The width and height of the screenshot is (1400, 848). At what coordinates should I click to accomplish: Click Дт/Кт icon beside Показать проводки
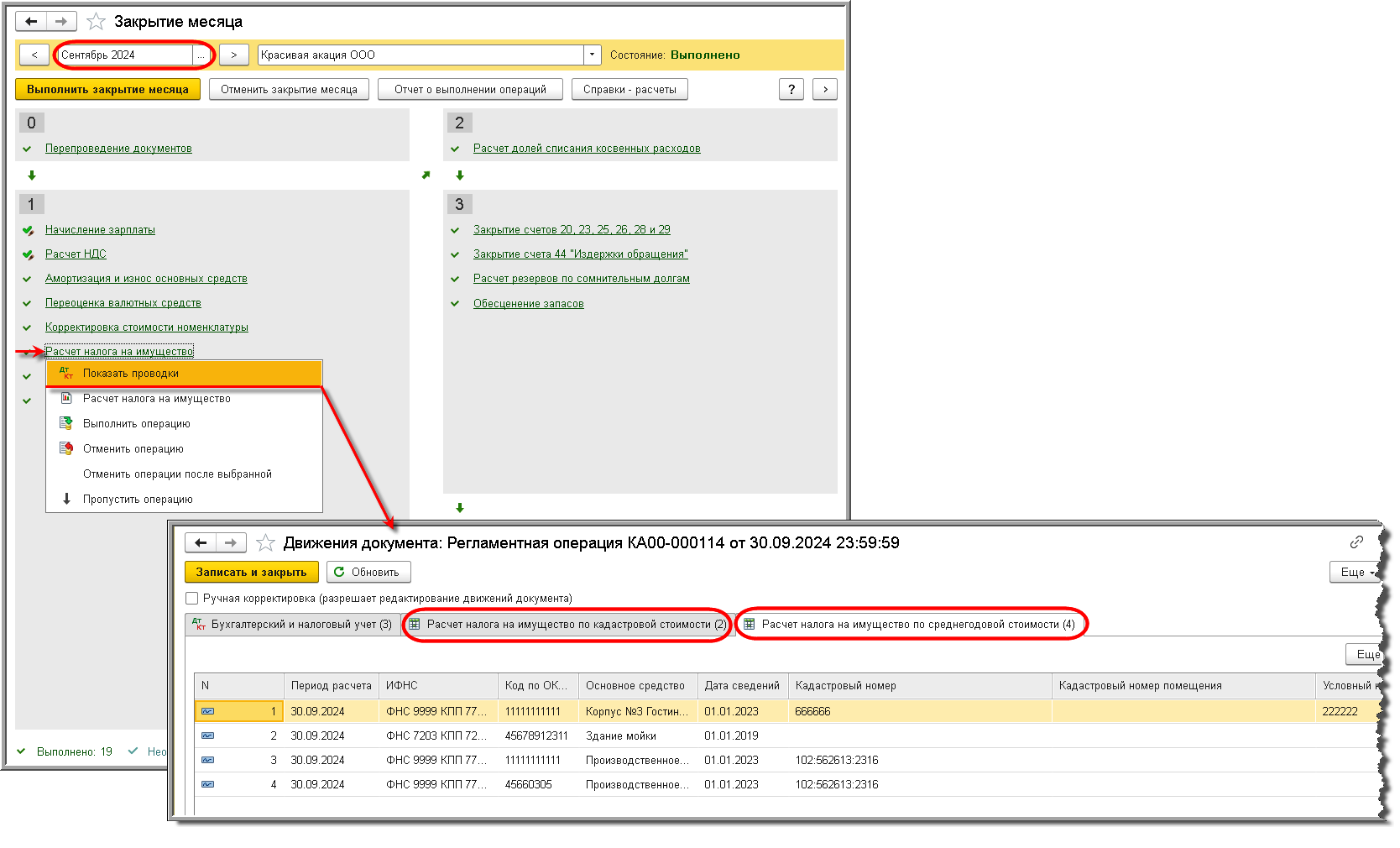[x=66, y=374]
